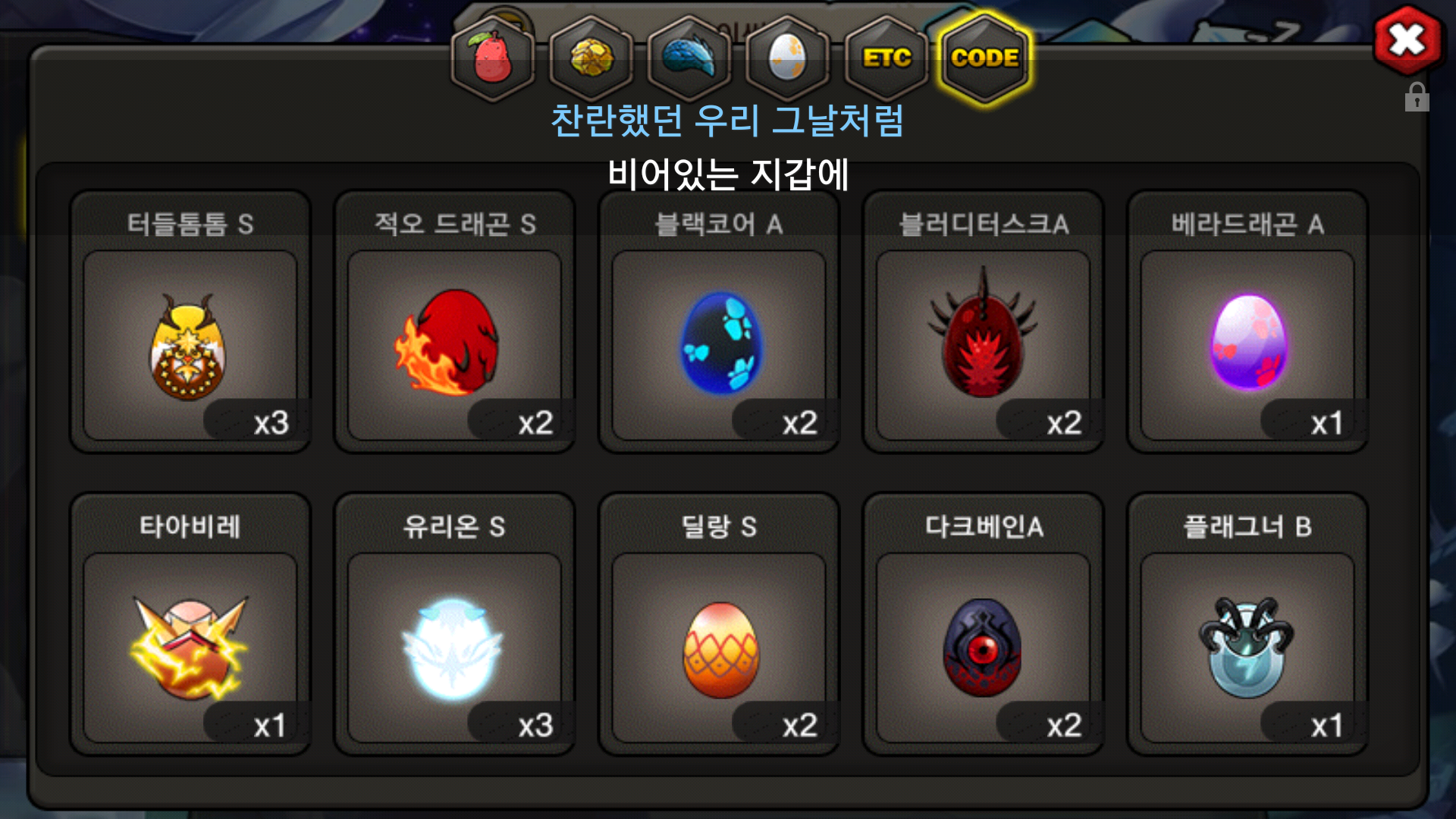Choose the glowing 유리온 S egg
This screenshot has height=819, width=1456.
454,648
